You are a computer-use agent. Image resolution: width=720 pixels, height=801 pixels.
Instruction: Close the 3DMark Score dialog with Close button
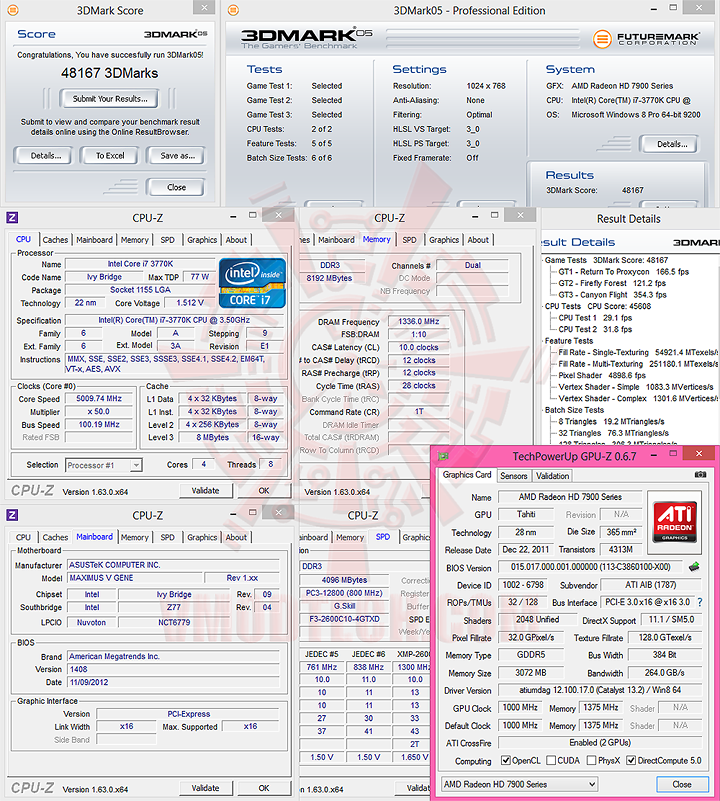(176, 187)
